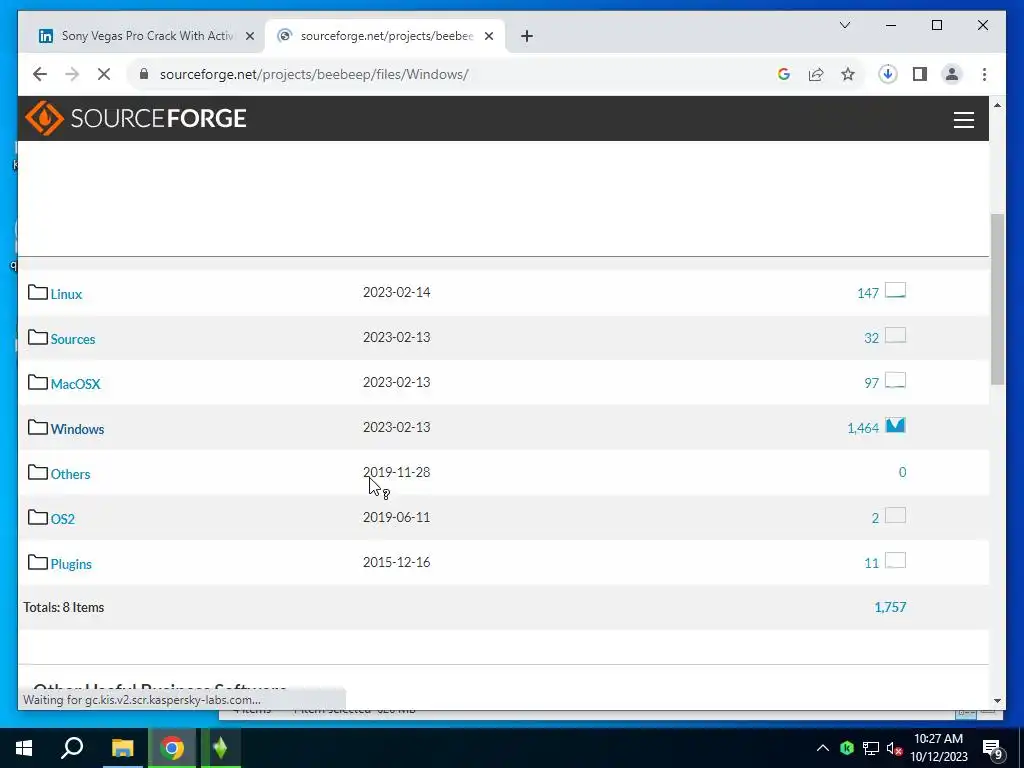Click the Others folder icon
Image resolution: width=1024 pixels, height=768 pixels.
coord(38,472)
